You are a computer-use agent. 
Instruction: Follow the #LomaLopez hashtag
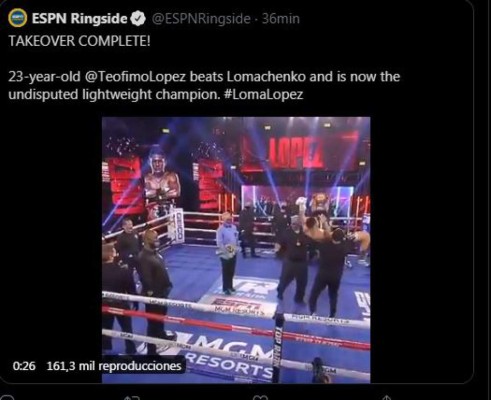tap(264, 95)
